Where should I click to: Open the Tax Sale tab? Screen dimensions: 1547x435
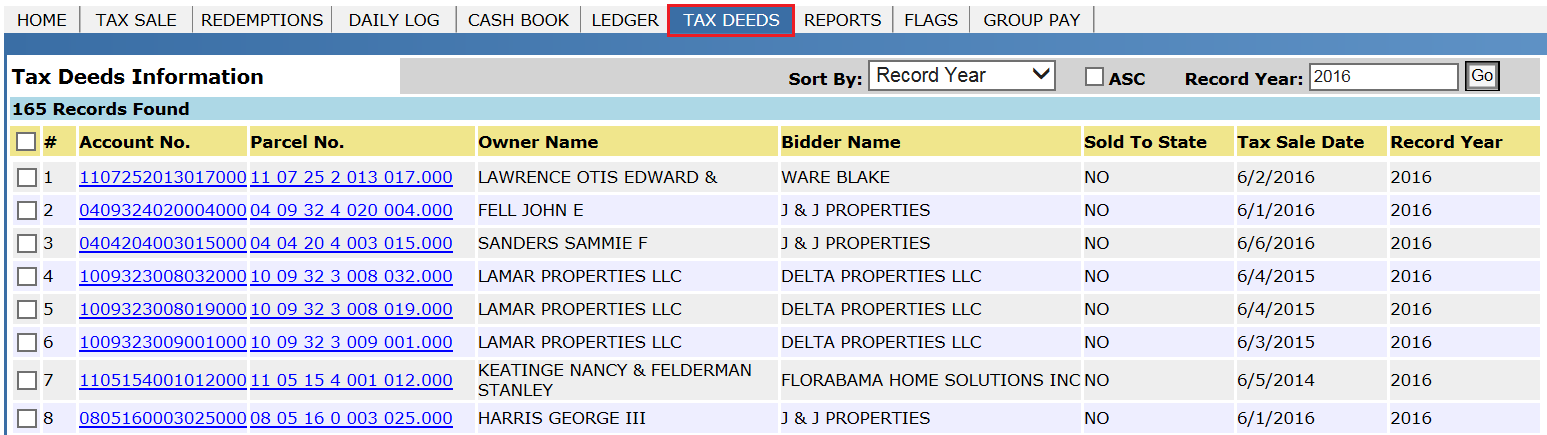point(136,20)
